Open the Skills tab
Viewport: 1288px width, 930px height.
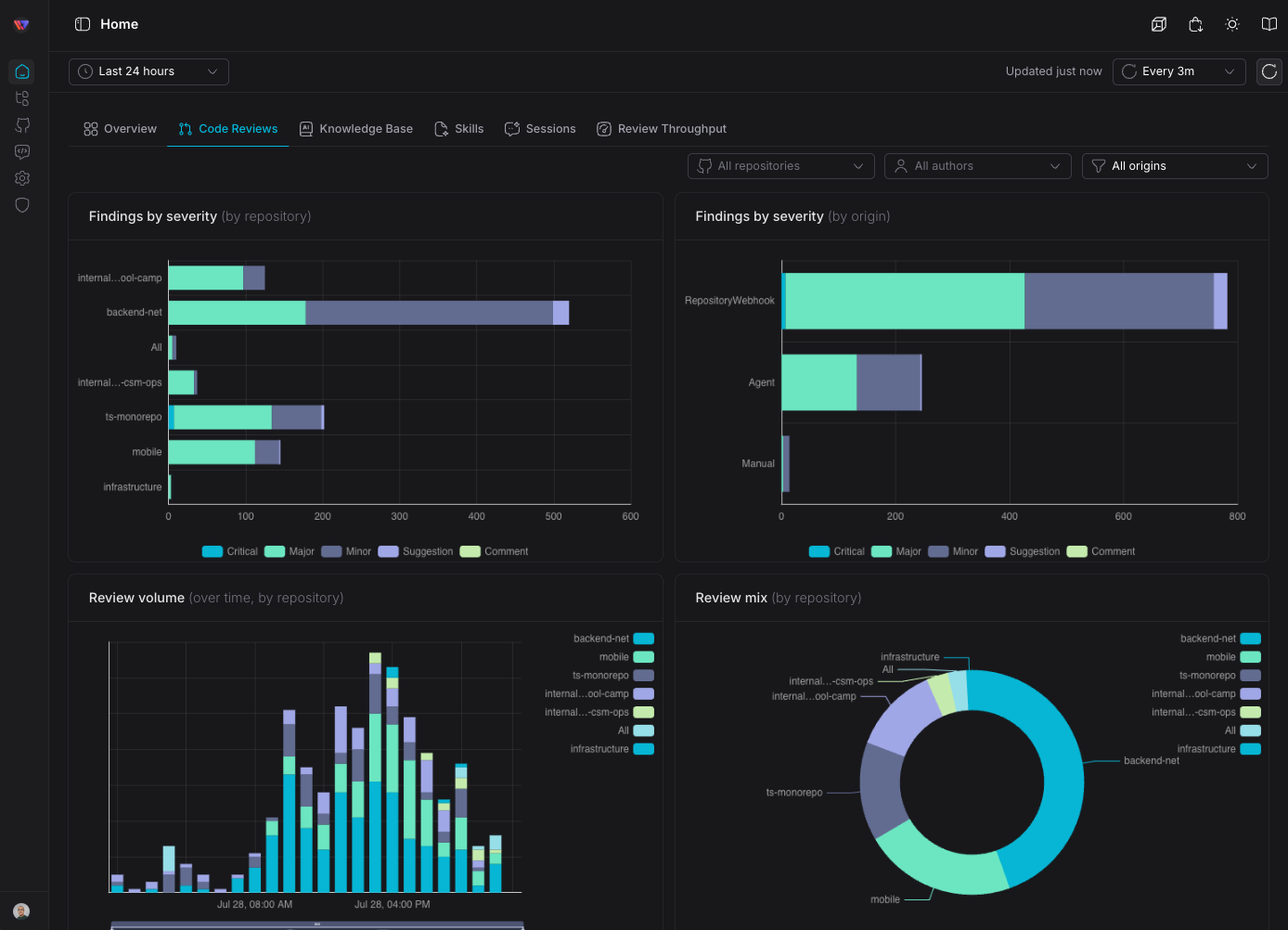click(x=459, y=129)
